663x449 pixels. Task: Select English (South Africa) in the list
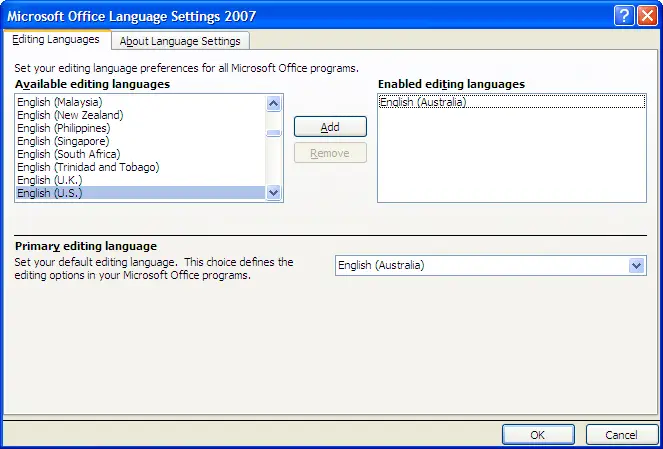click(140, 154)
